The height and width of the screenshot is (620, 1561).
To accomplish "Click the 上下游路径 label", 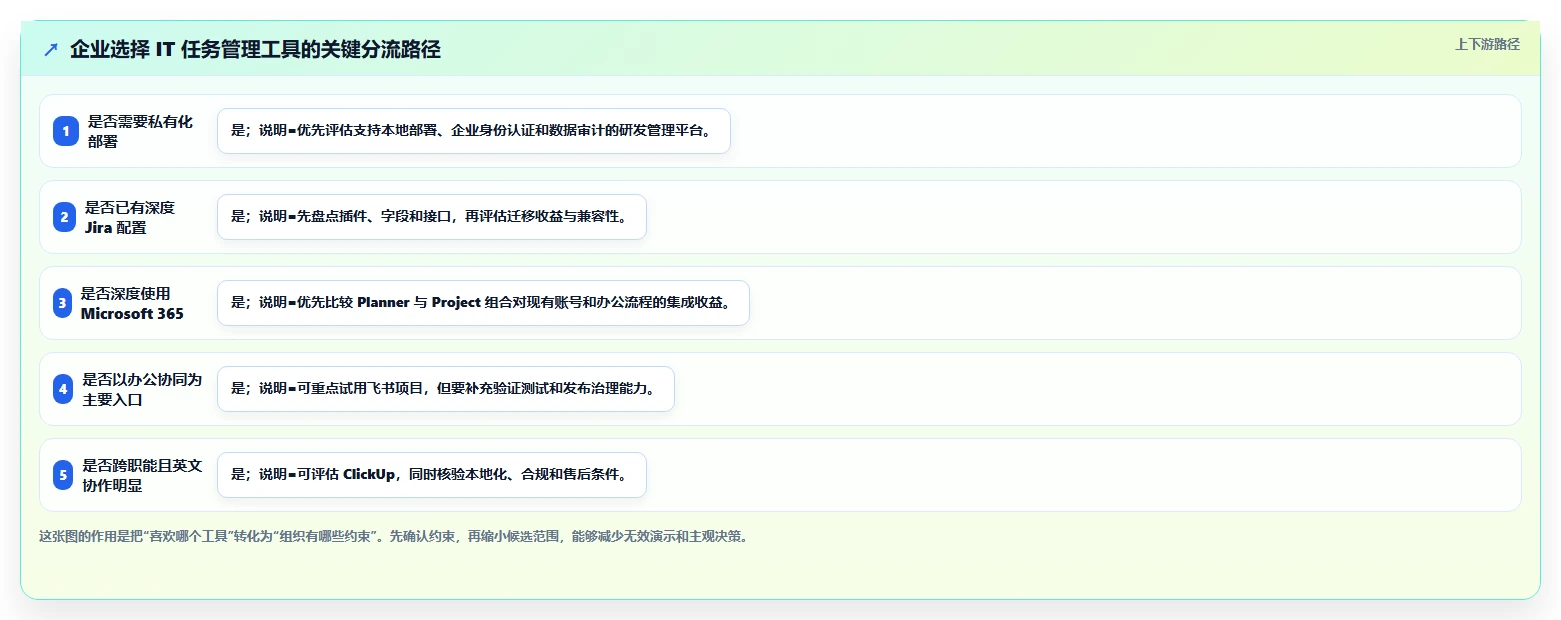I will pos(1487,44).
